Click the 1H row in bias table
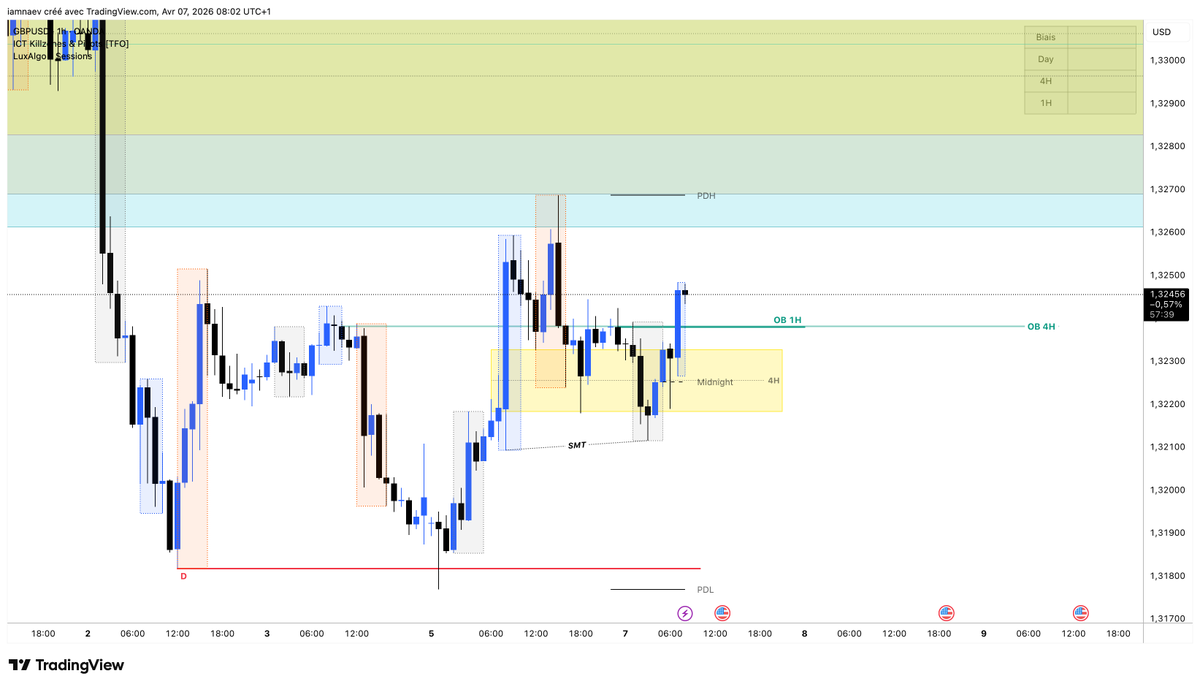Screen dimensions: 1200x687 pyautogui.click(x=1080, y=103)
